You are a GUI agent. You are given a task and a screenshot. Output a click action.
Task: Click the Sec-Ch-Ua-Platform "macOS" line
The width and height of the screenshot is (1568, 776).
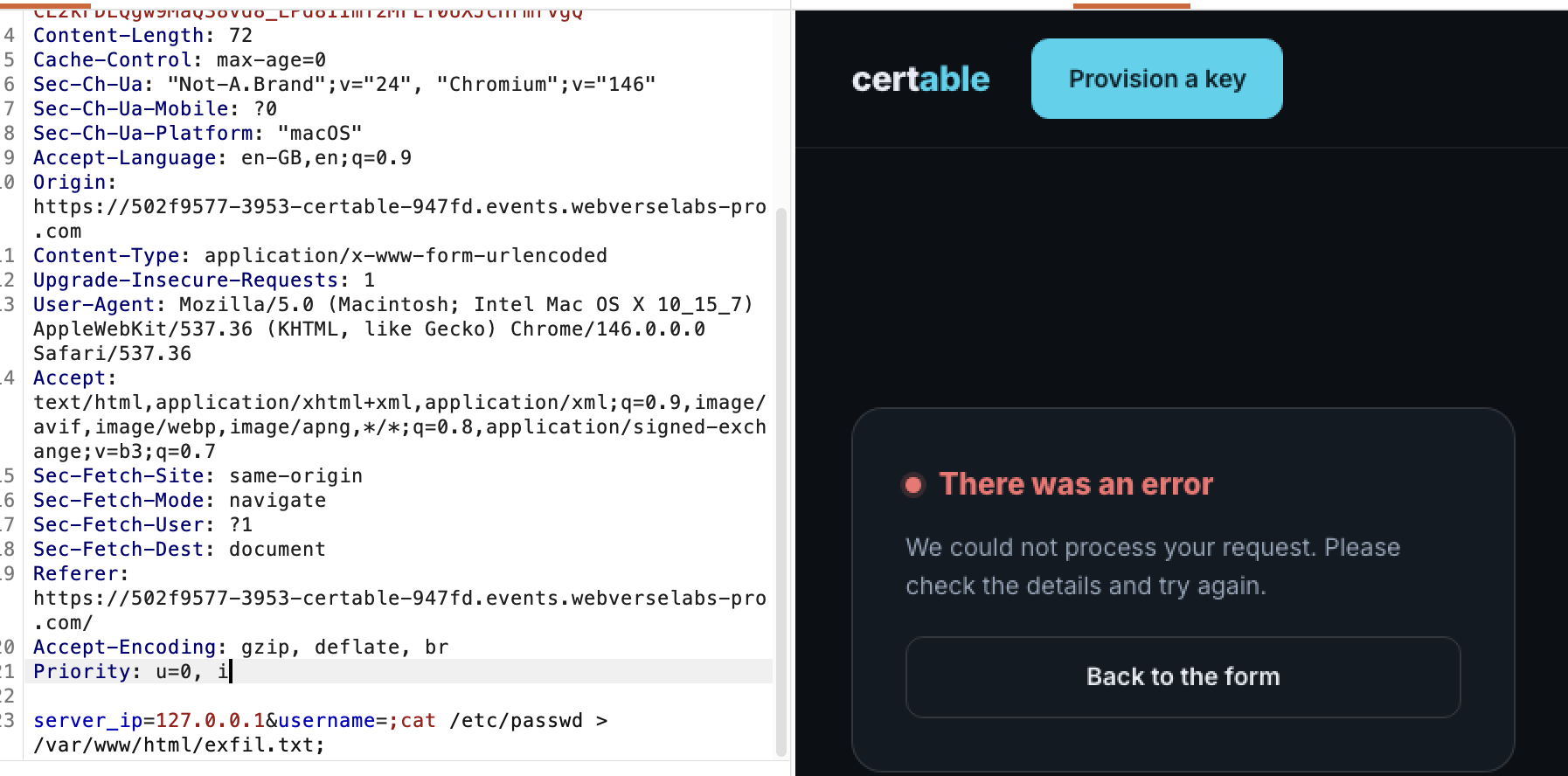[198, 134]
